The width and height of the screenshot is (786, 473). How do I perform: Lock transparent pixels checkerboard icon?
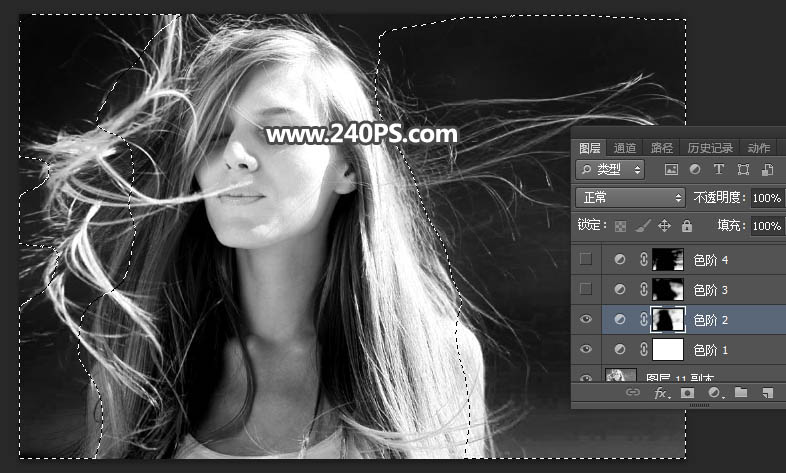621,226
